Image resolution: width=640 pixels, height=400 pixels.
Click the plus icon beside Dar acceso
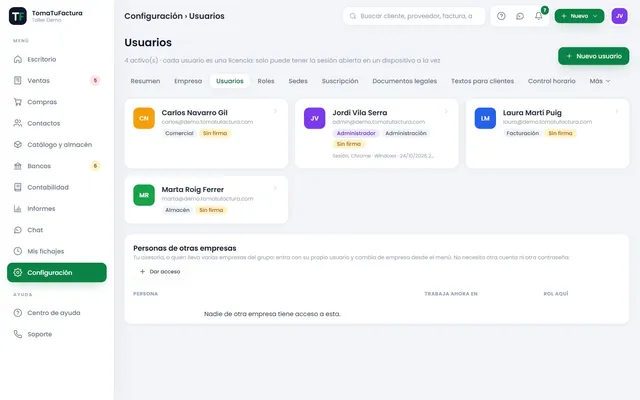point(142,271)
